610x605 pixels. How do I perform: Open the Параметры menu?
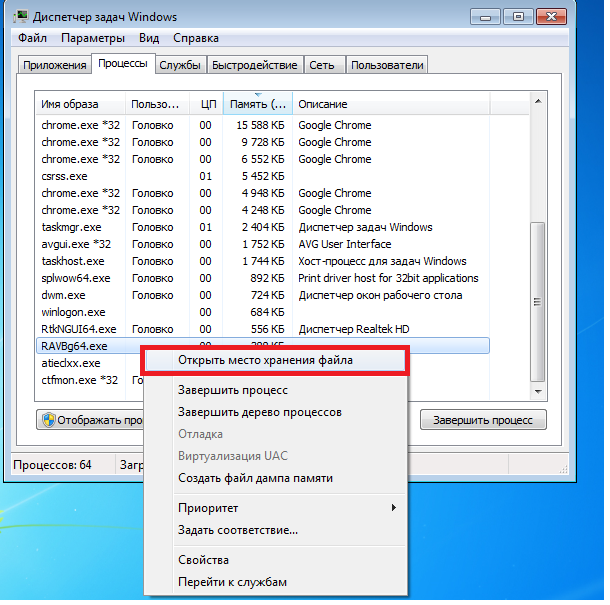point(92,38)
